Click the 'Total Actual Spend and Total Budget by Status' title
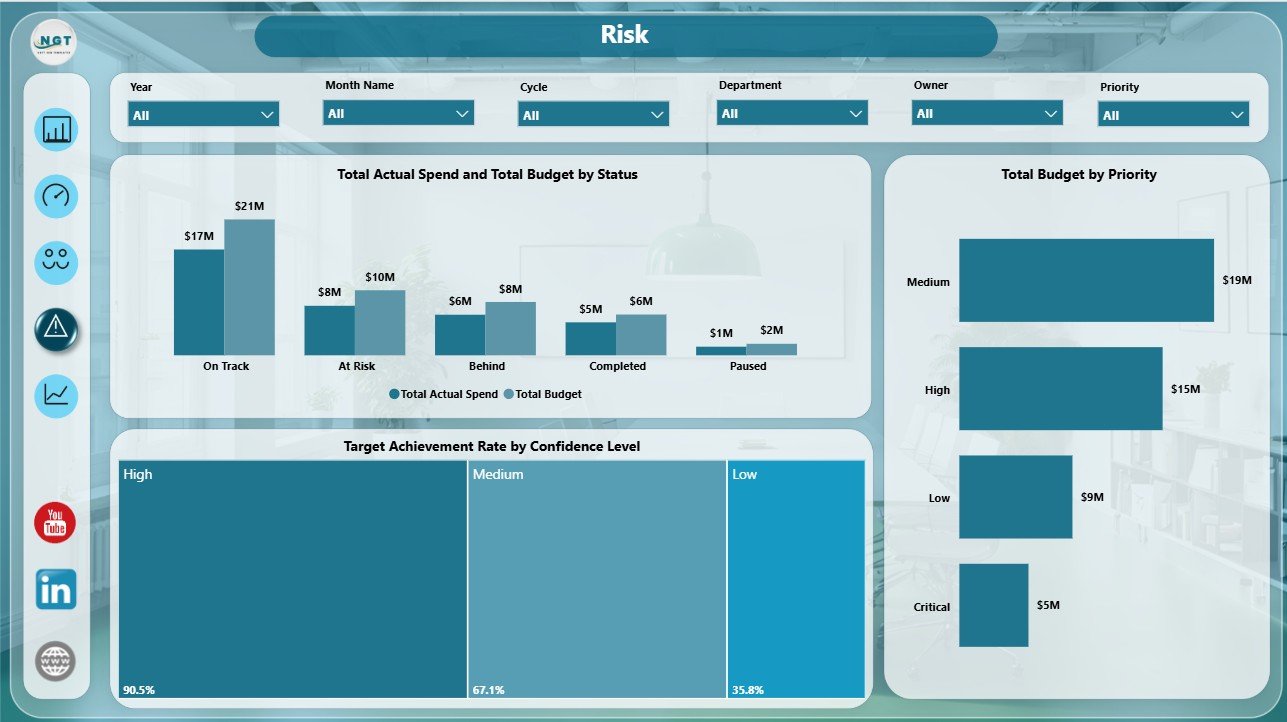 click(488, 174)
